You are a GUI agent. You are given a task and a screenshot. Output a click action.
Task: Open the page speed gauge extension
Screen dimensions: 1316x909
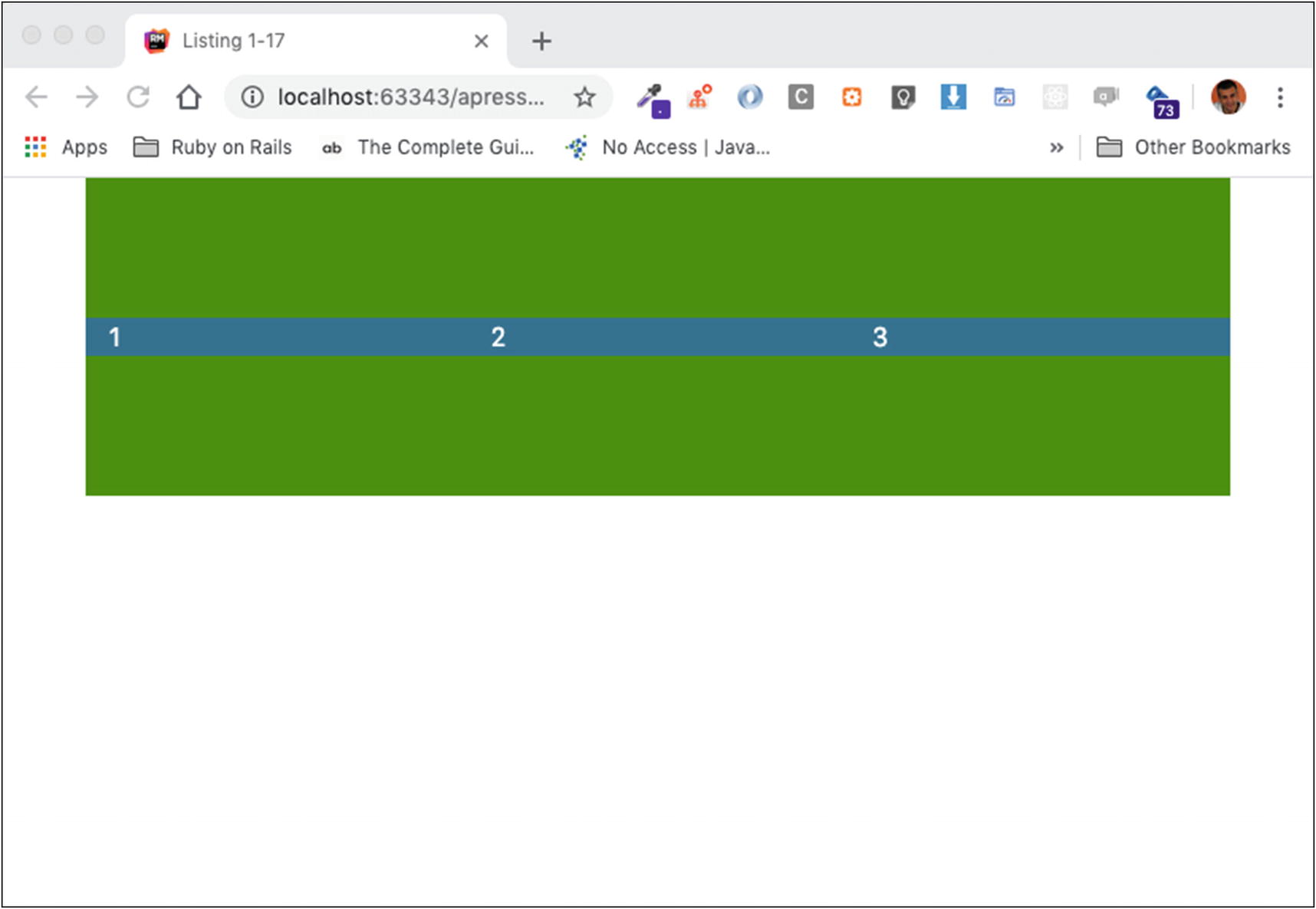(1004, 97)
